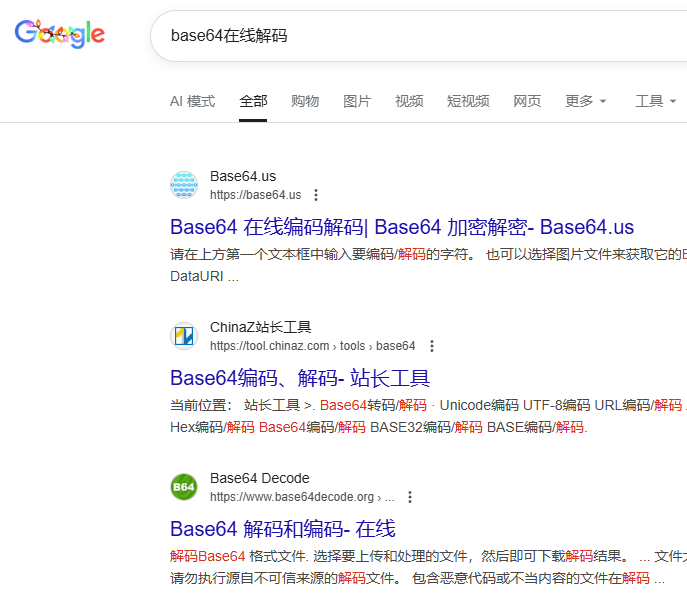Open the 网页 tab

pyautogui.click(x=527, y=101)
